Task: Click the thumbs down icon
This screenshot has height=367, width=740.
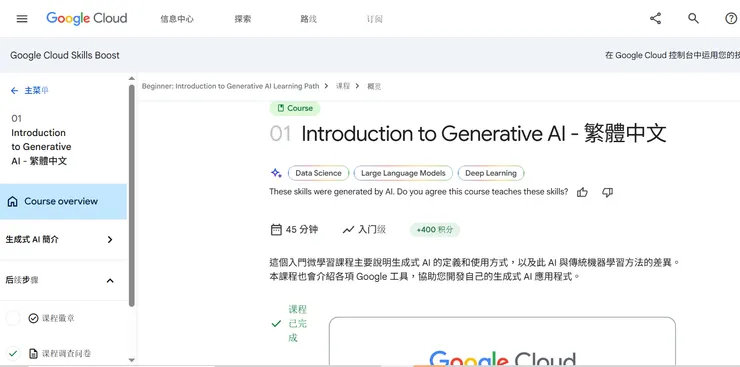Action: point(607,192)
